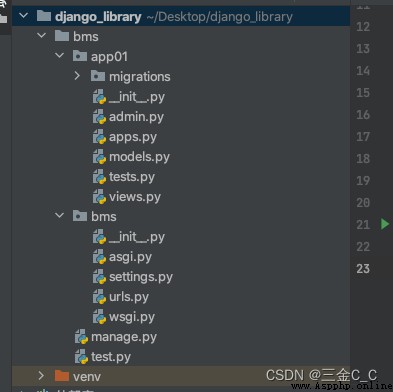Expand the migrations folder chevron

click(77, 76)
